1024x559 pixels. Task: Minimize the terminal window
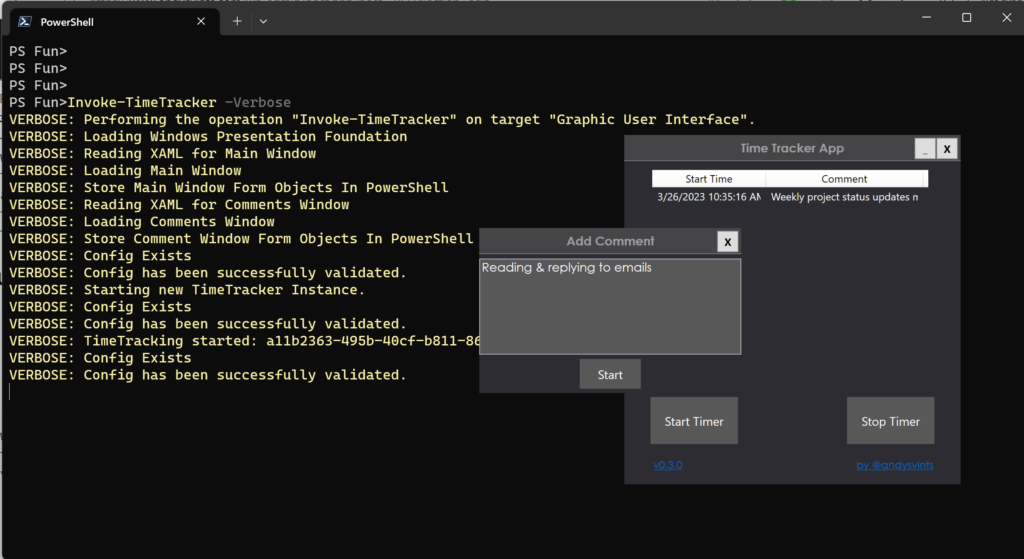(x=926, y=18)
